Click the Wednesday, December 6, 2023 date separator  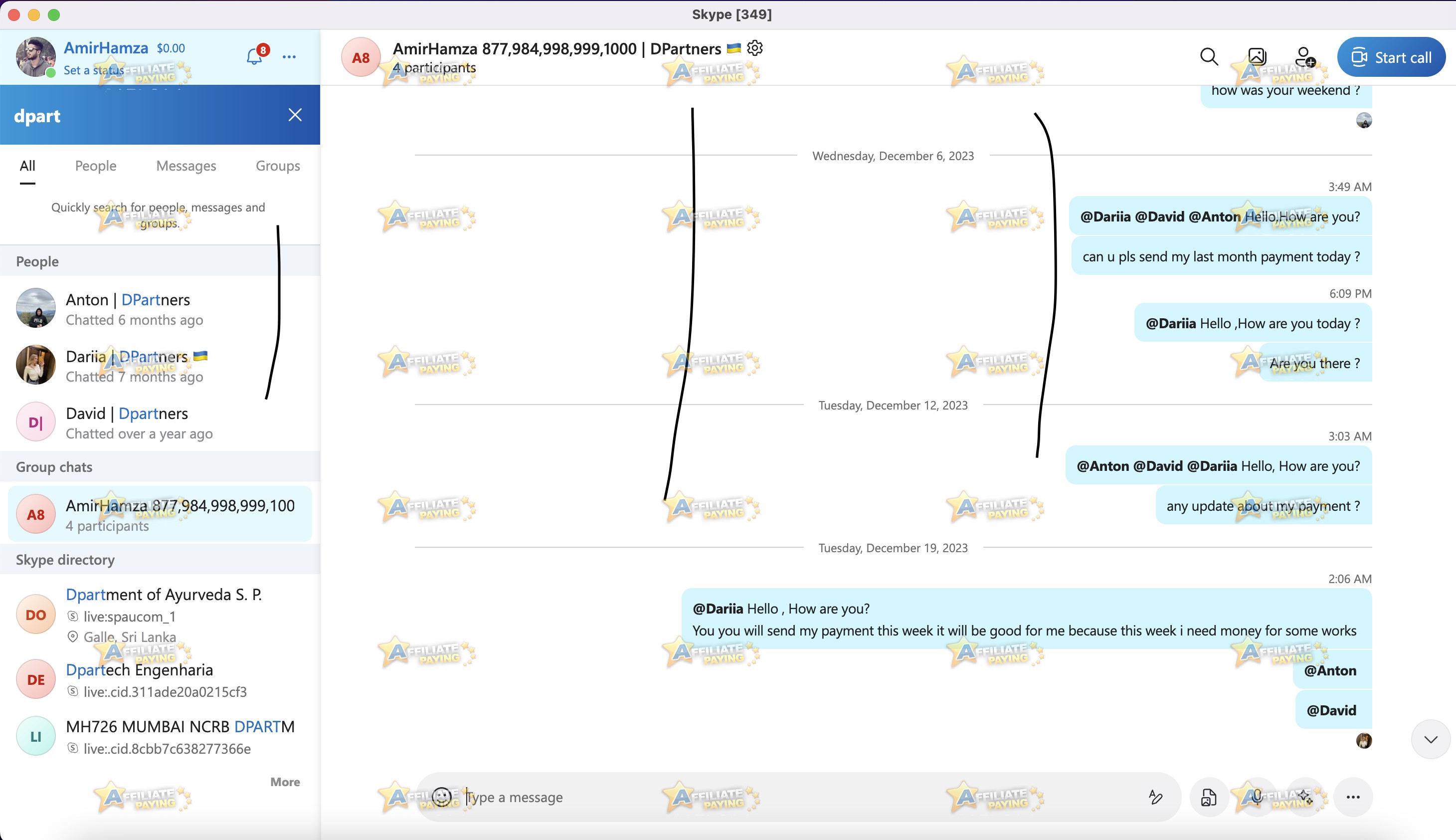tap(893, 156)
